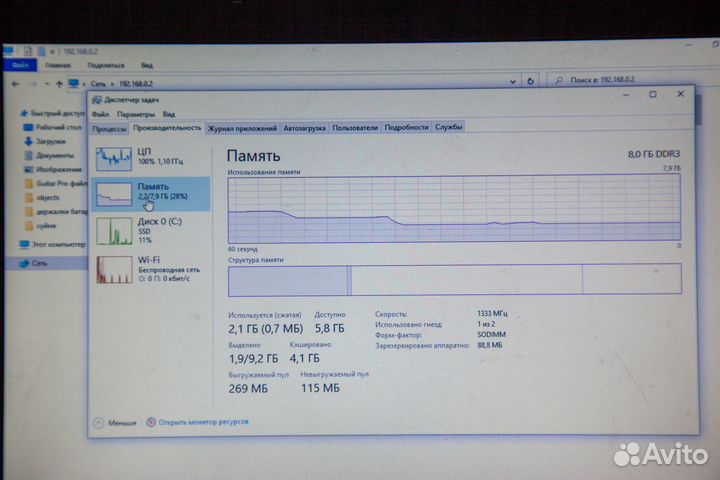Go forward in Explorer with forward arrow
The height and width of the screenshot is (480, 720).
click(33, 84)
